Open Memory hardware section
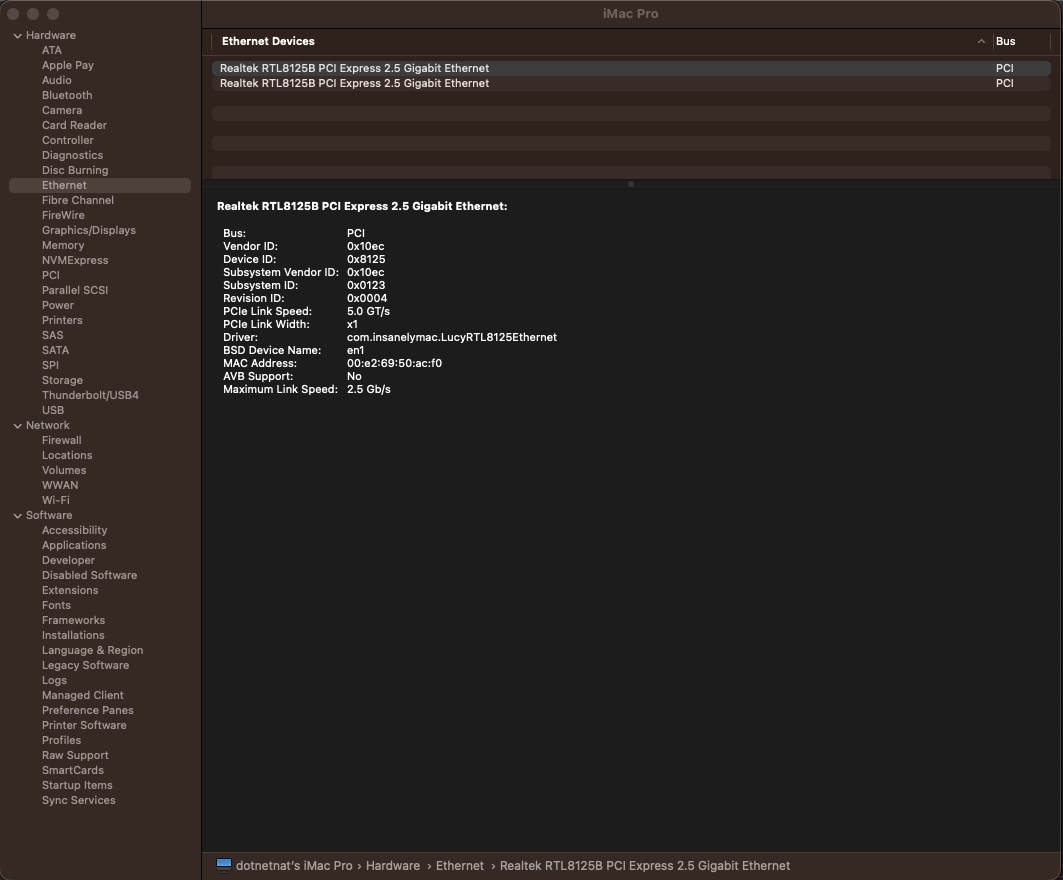This screenshot has width=1063, height=880. tap(63, 245)
